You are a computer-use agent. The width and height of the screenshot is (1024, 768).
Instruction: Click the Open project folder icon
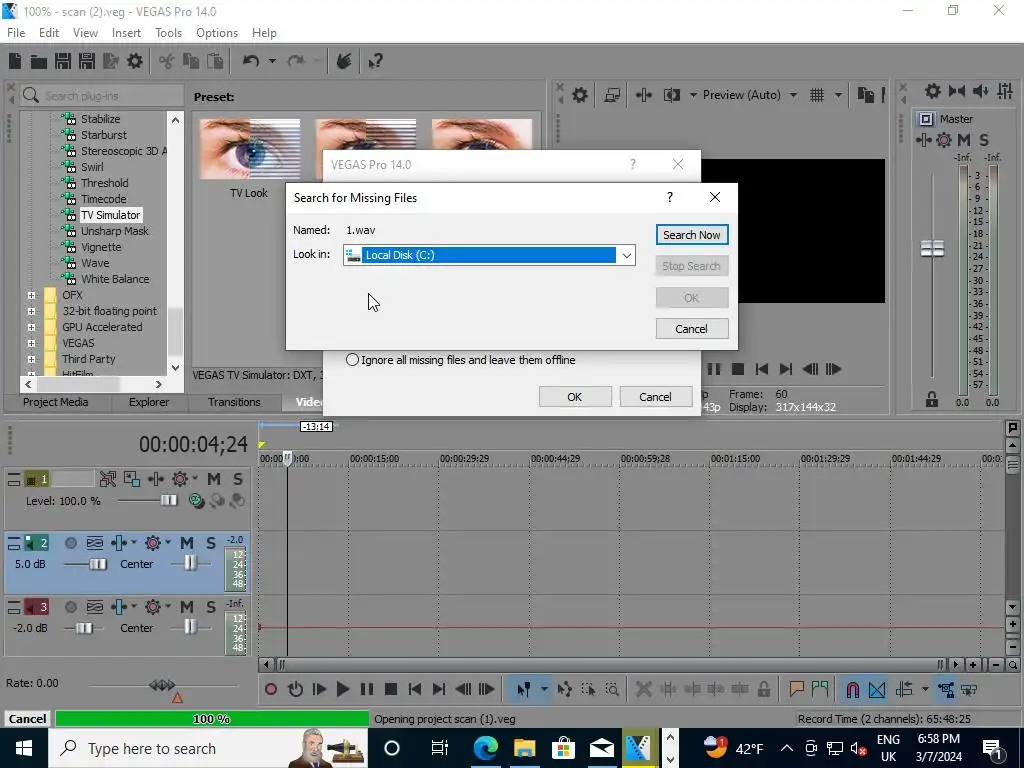click(39, 61)
